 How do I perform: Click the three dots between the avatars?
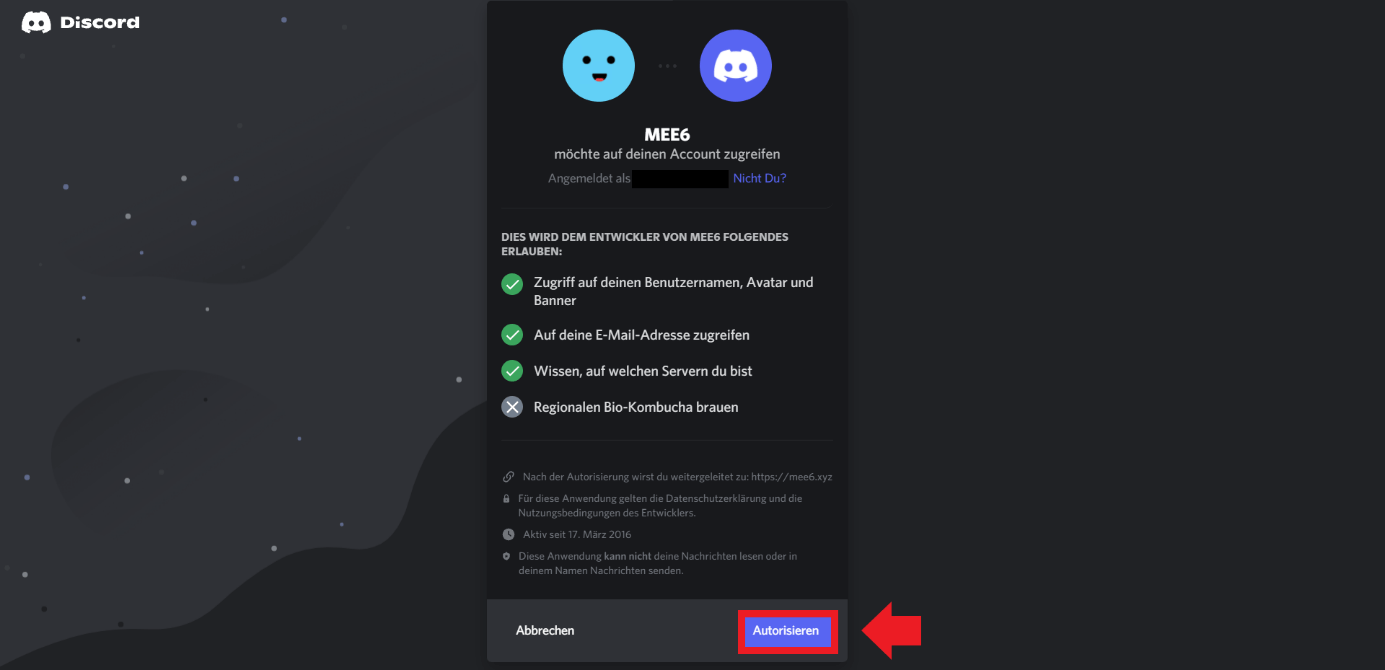[667, 66]
